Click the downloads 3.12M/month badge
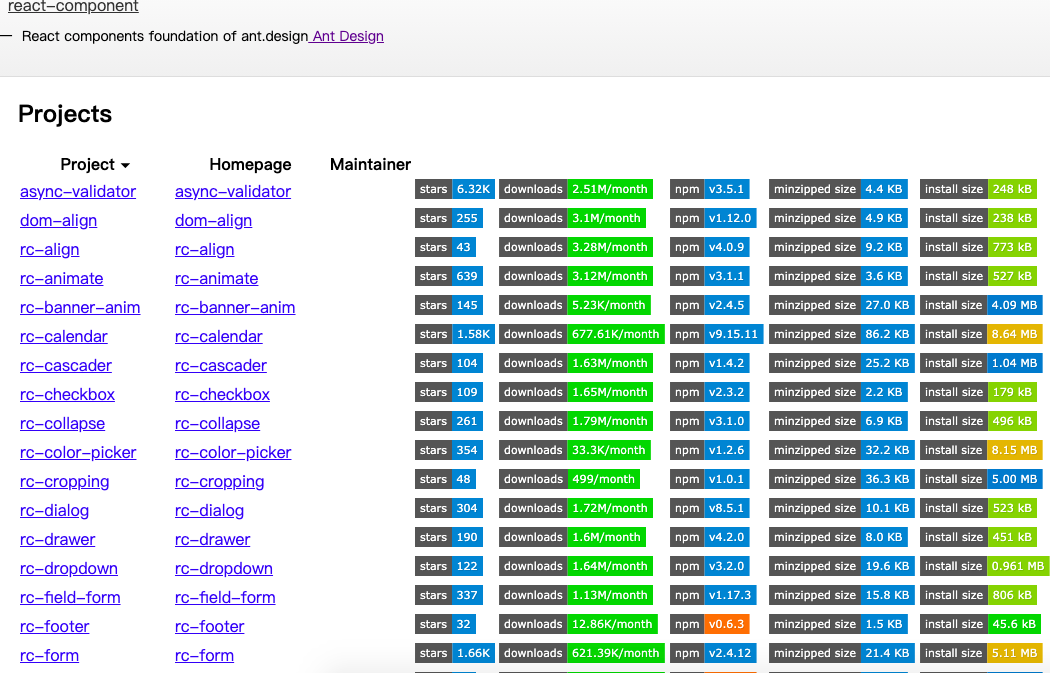The width and height of the screenshot is (1050, 673). pyautogui.click(x=575, y=276)
